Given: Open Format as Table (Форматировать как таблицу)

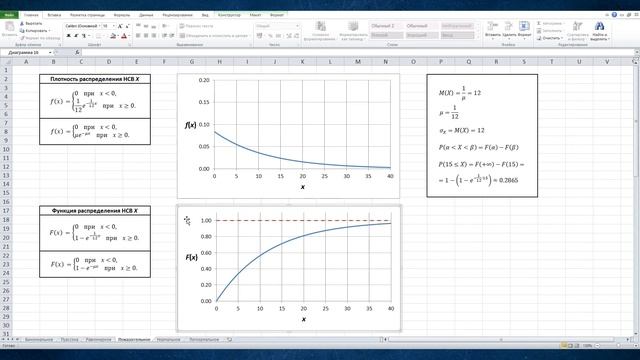Looking at the screenshot, I should click(x=353, y=31).
